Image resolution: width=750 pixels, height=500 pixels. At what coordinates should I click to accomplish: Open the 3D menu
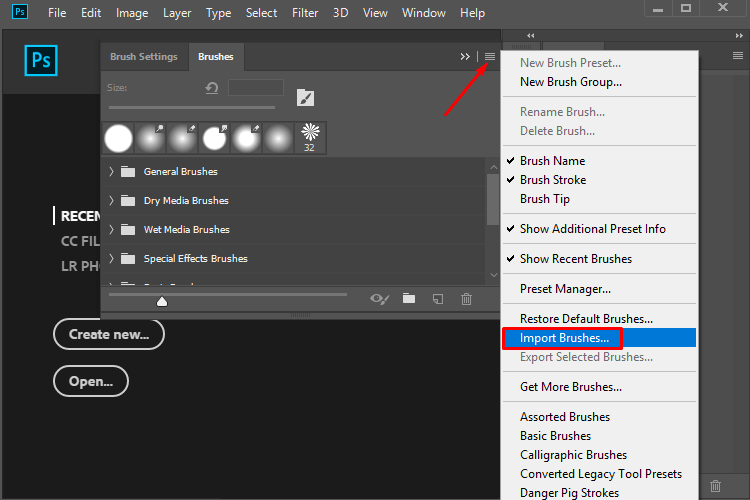point(340,13)
